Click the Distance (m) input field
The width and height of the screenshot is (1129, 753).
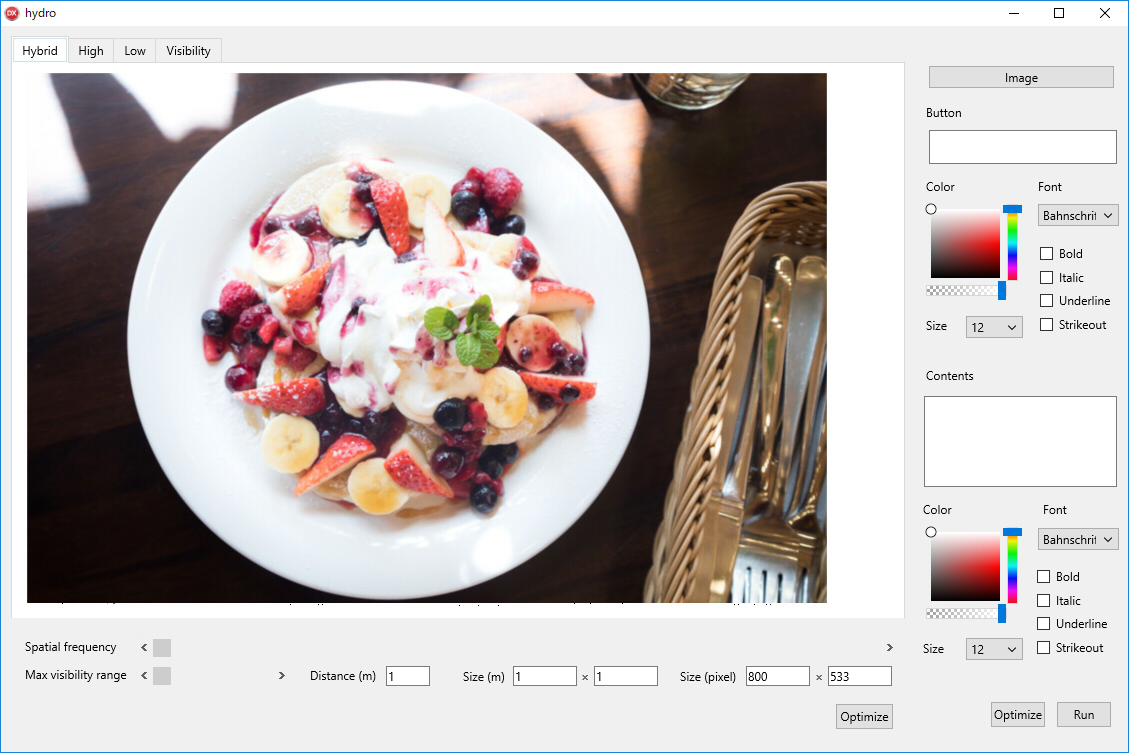point(408,677)
